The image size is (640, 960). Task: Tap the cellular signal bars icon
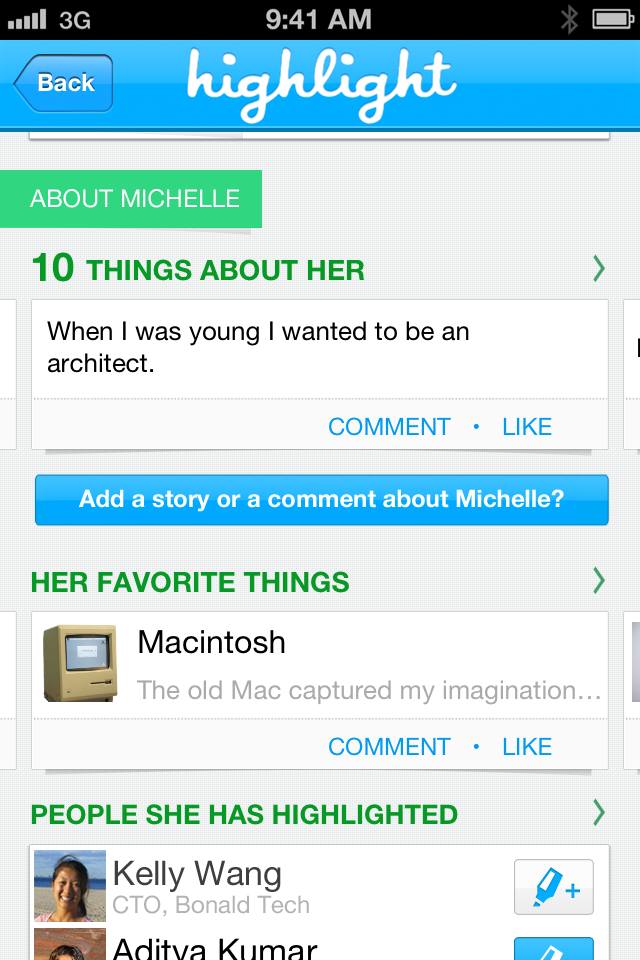coord(27,20)
